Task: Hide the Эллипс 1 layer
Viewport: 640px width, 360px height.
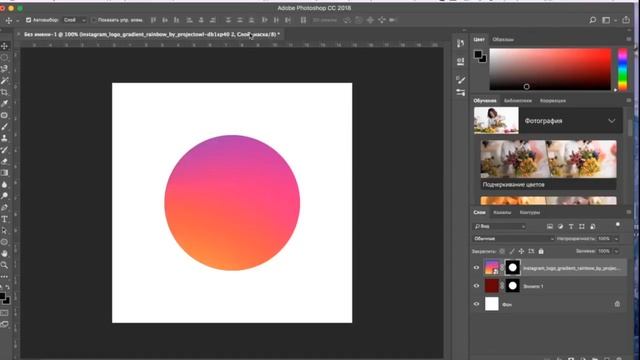Action: 476,286
